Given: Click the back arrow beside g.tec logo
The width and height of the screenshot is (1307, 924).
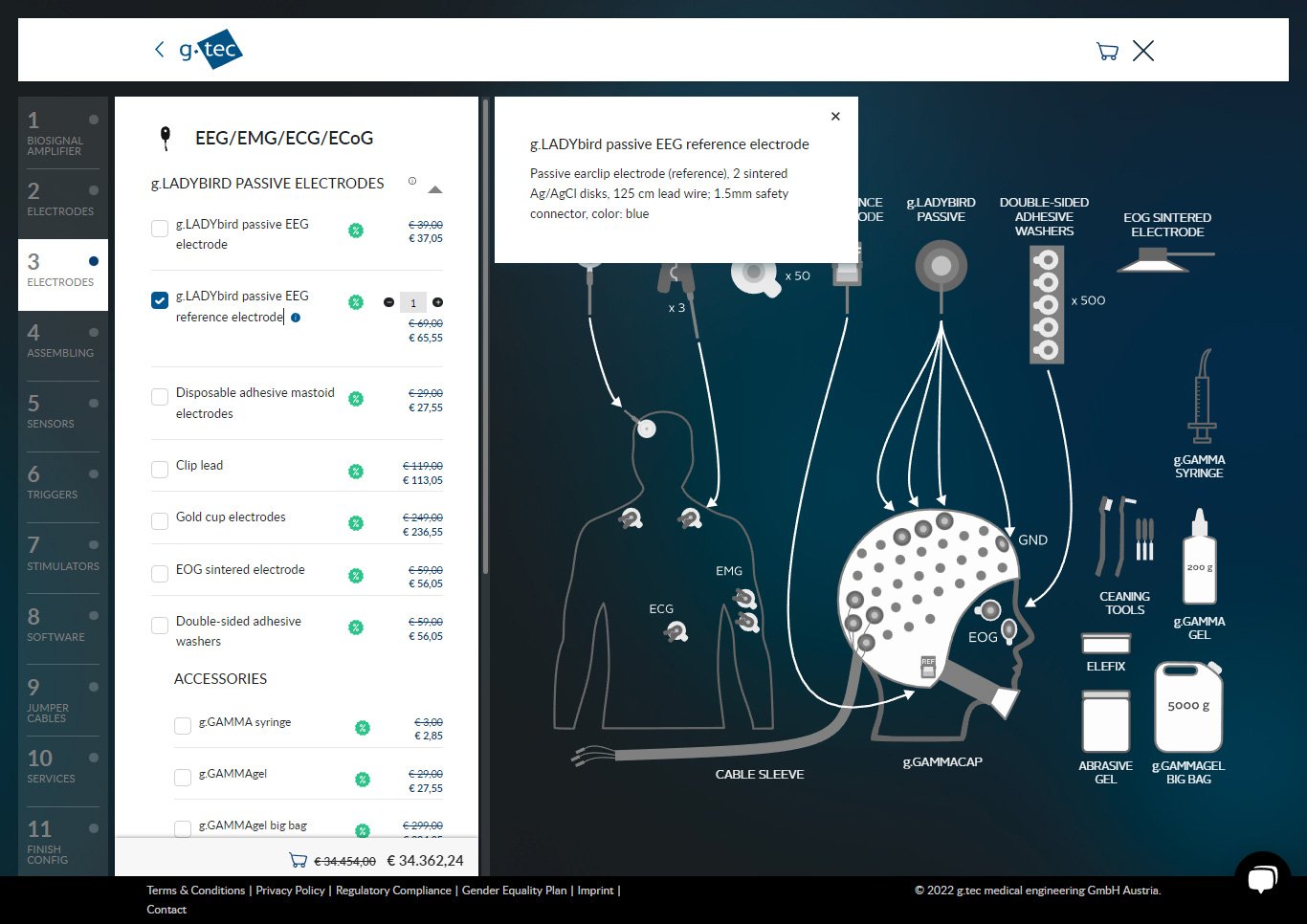Looking at the screenshot, I should (x=159, y=50).
